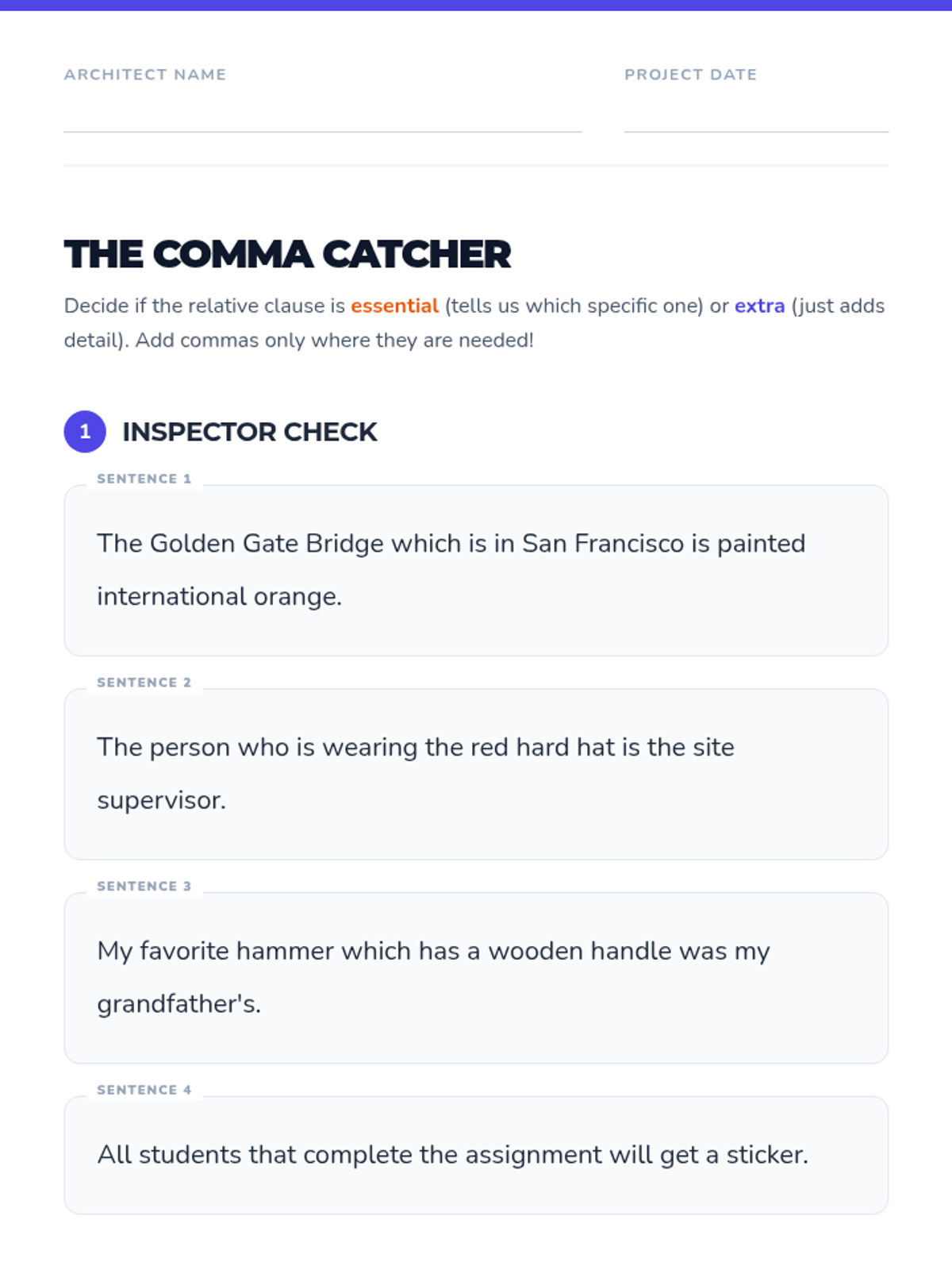Screen dimensions: 952x1270
Task: Click the Architect Name label
Action: [145, 75]
